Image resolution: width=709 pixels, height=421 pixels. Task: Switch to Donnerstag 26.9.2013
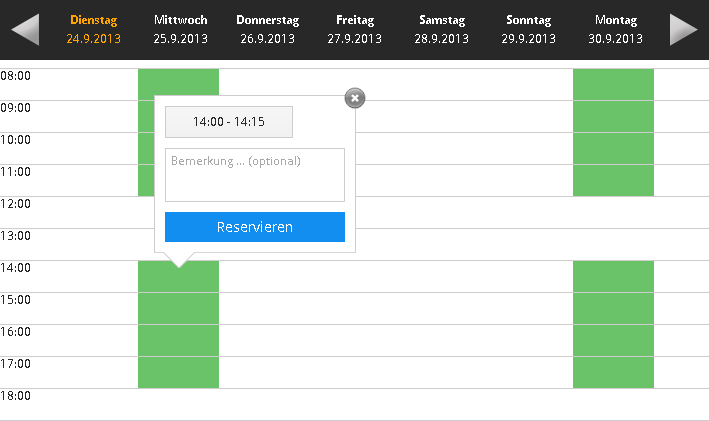[267, 29]
